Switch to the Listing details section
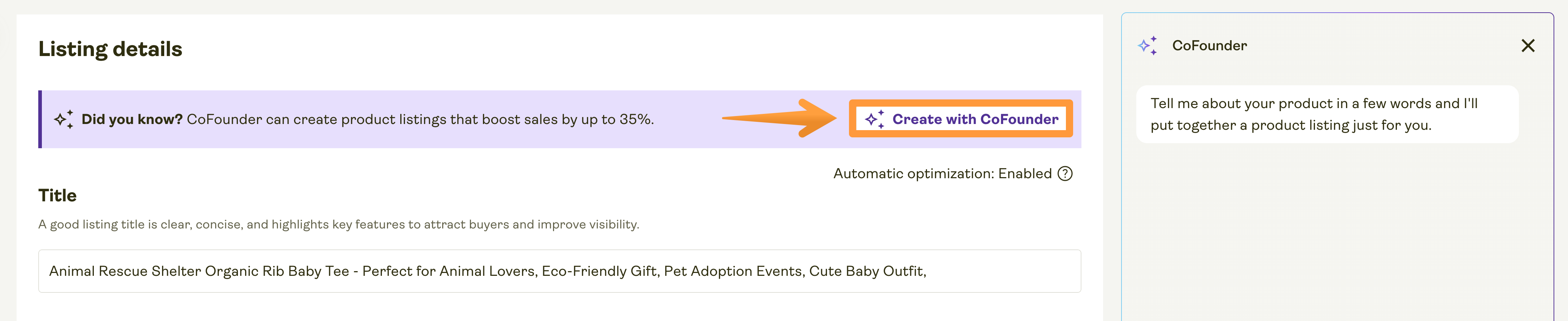The image size is (1568, 321). pos(110,49)
